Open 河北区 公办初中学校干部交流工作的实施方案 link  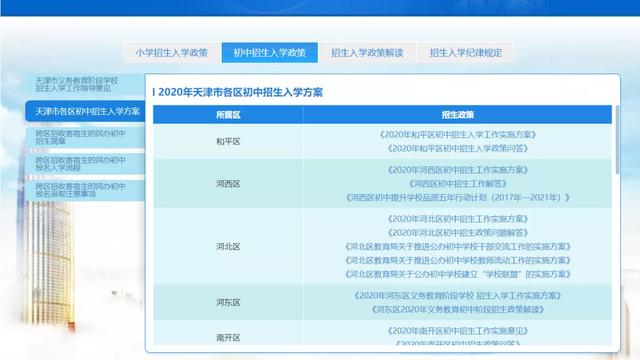[458, 247]
